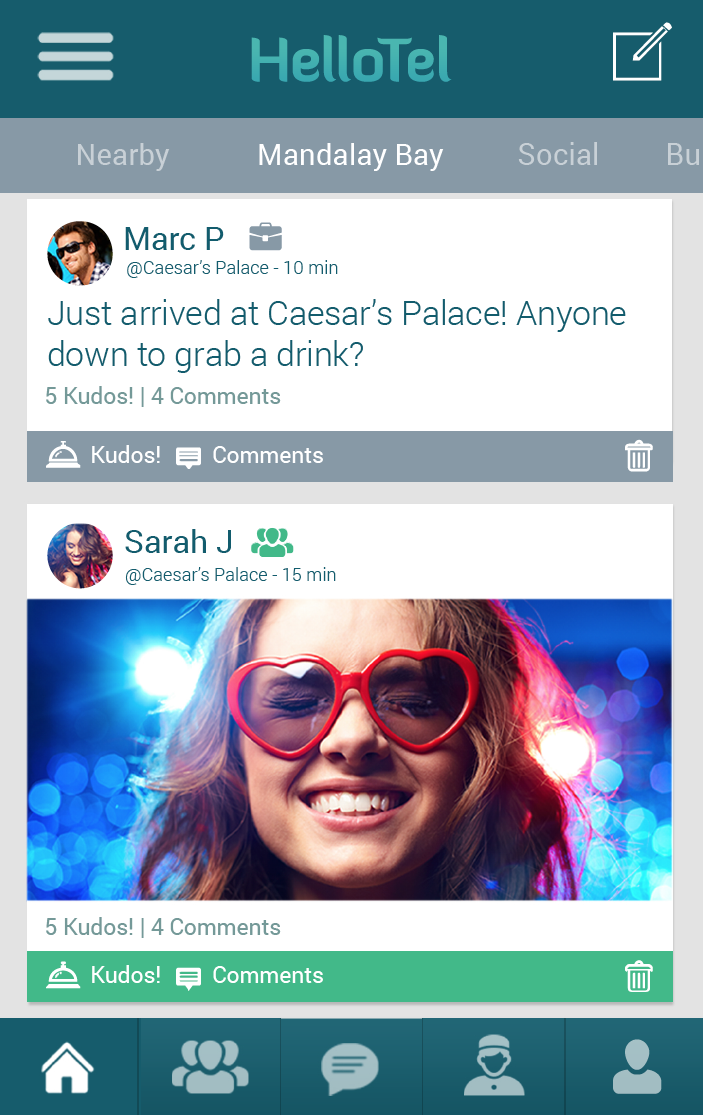This screenshot has height=1115, width=703.
Task: Open the hamburger navigation menu
Action: 75,57
